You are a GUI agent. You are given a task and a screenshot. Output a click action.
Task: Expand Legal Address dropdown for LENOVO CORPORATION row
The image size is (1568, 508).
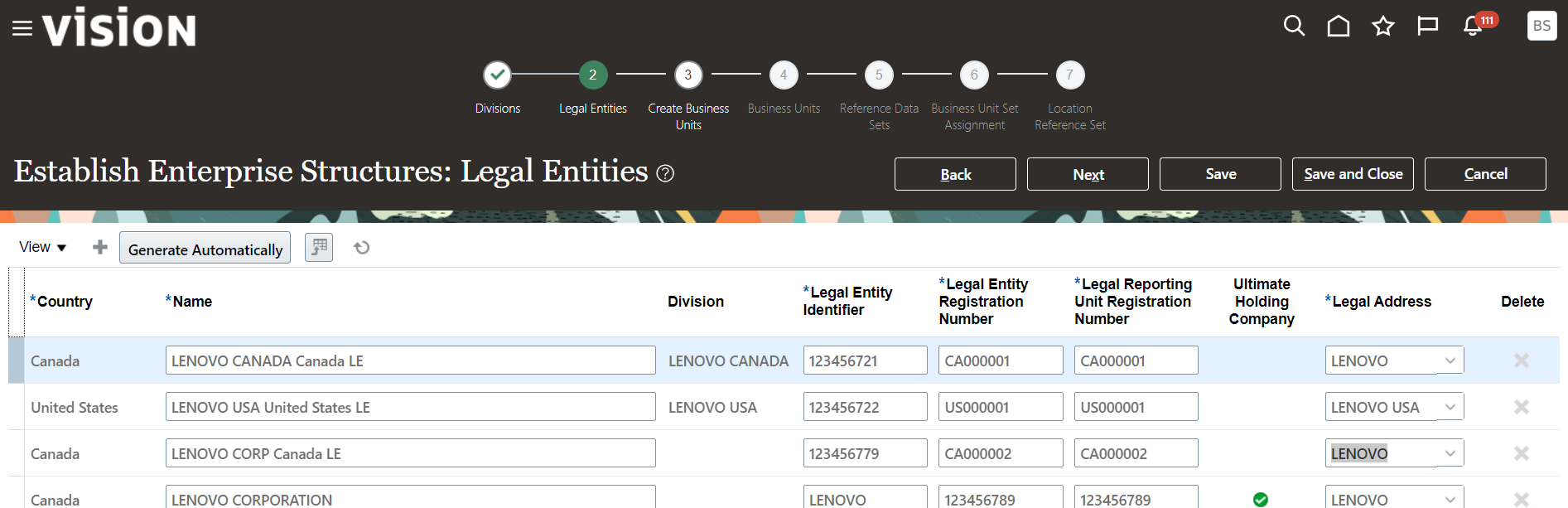[1450, 499]
